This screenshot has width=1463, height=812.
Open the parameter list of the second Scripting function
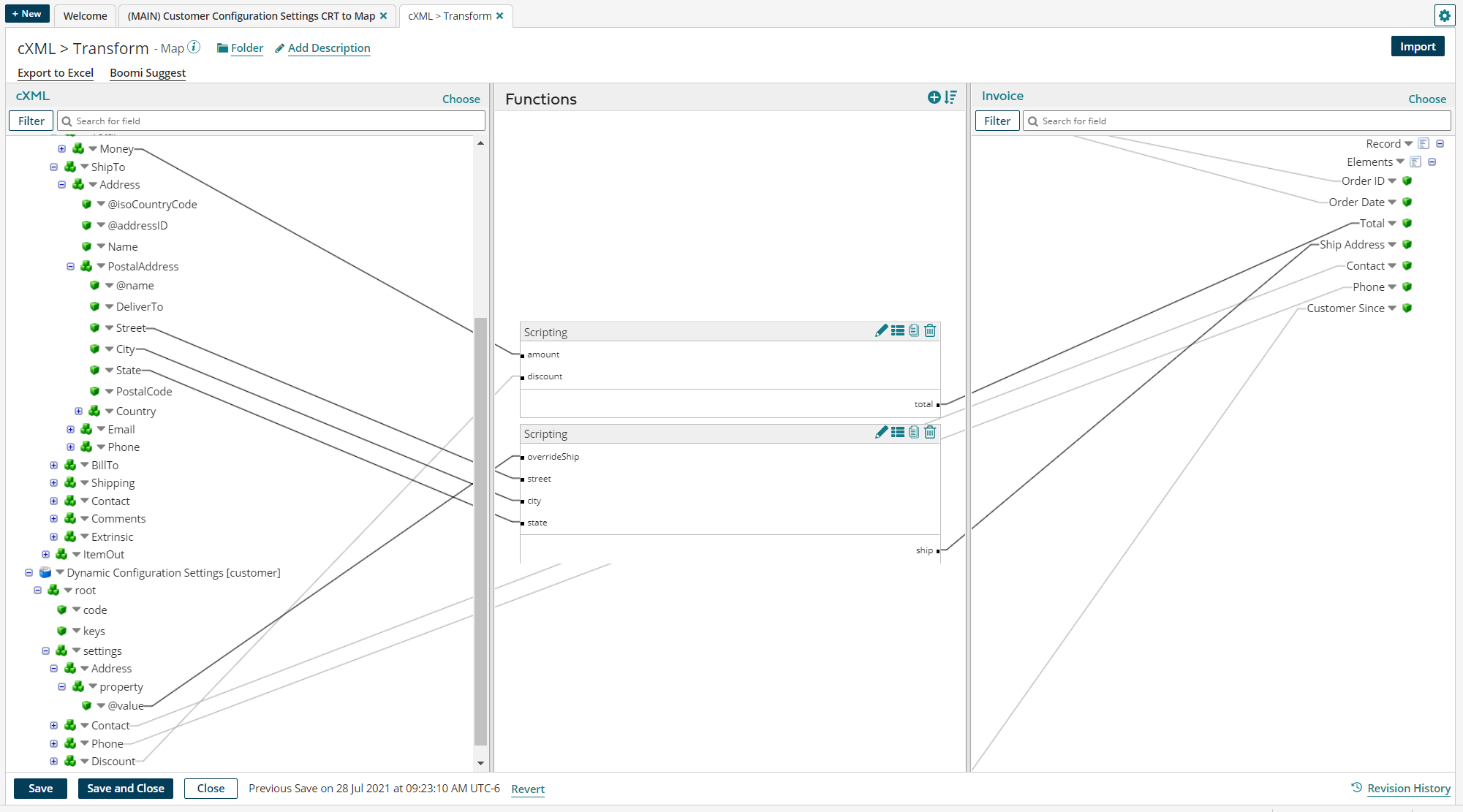tap(898, 432)
